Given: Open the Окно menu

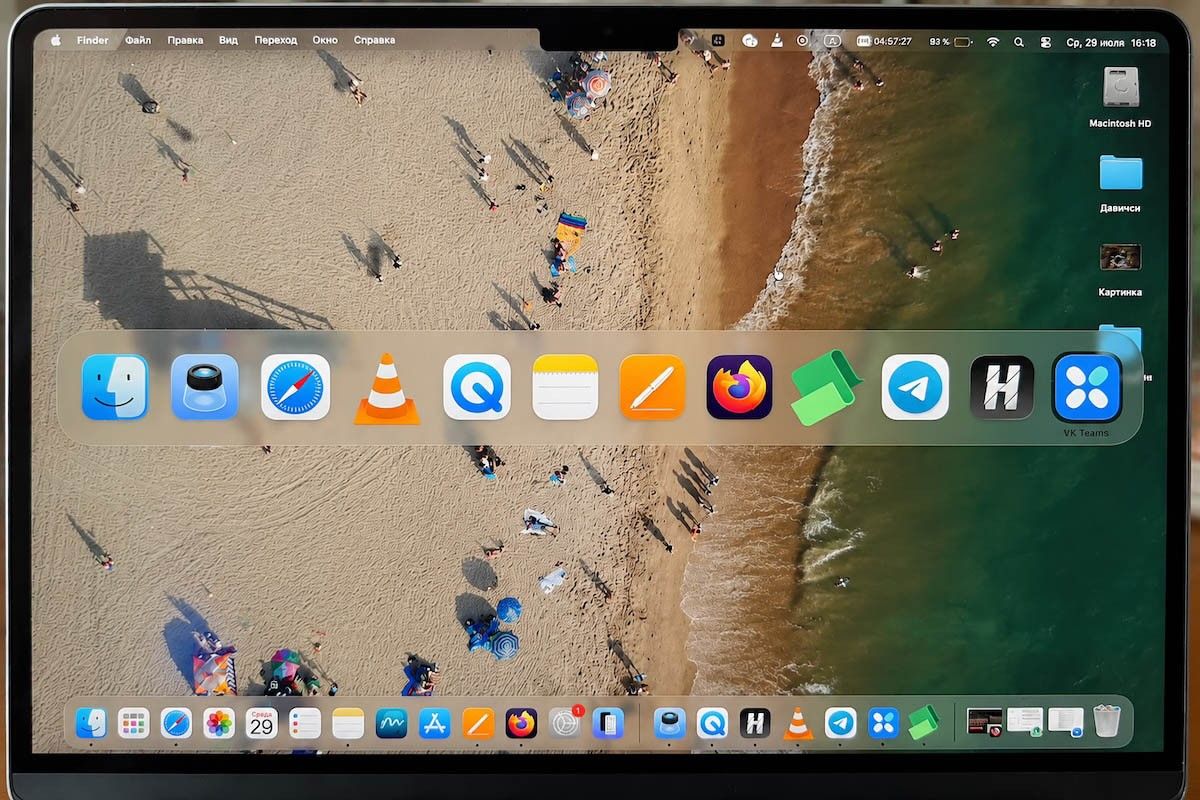Looking at the screenshot, I should 325,40.
